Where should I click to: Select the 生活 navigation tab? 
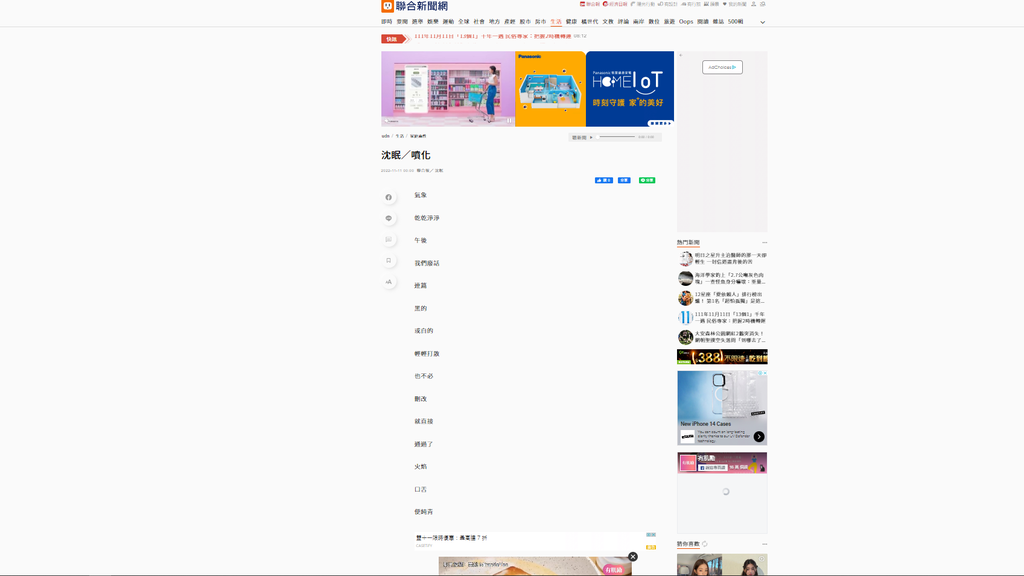click(556, 21)
